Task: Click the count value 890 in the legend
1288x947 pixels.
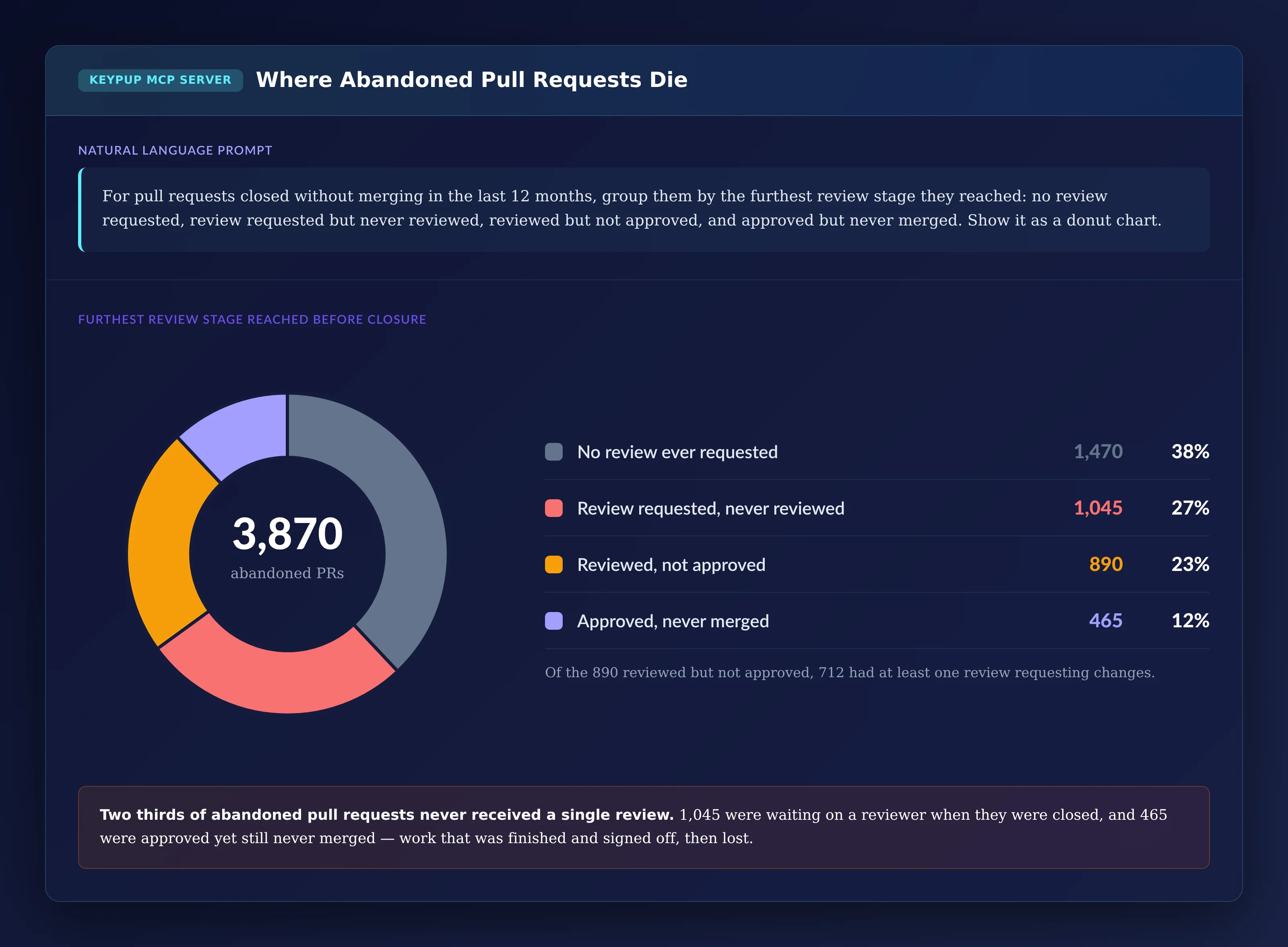Action: [1106, 564]
